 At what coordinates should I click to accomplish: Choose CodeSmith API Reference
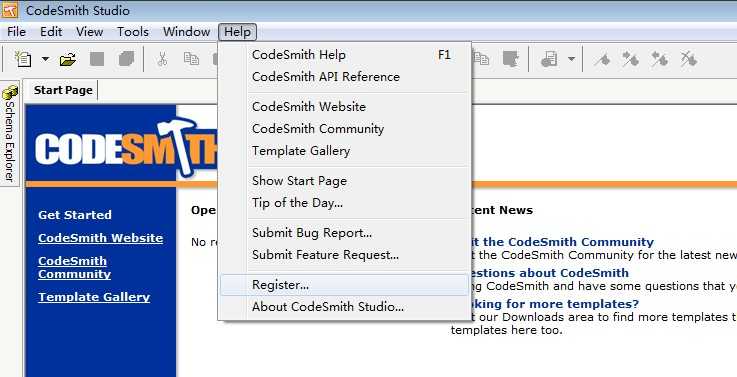pos(345,77)
